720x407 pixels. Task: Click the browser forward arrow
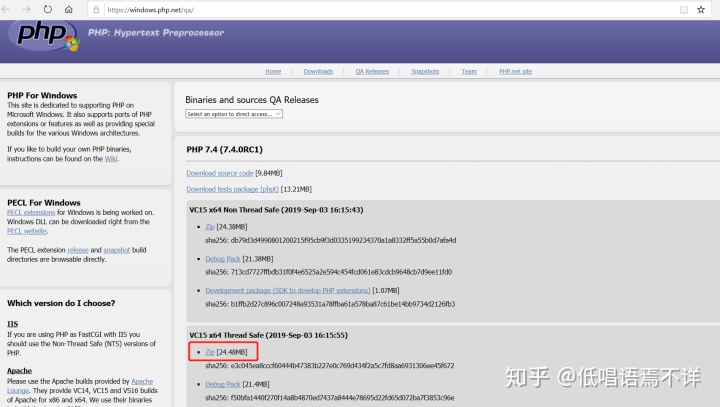pos(26,9)
